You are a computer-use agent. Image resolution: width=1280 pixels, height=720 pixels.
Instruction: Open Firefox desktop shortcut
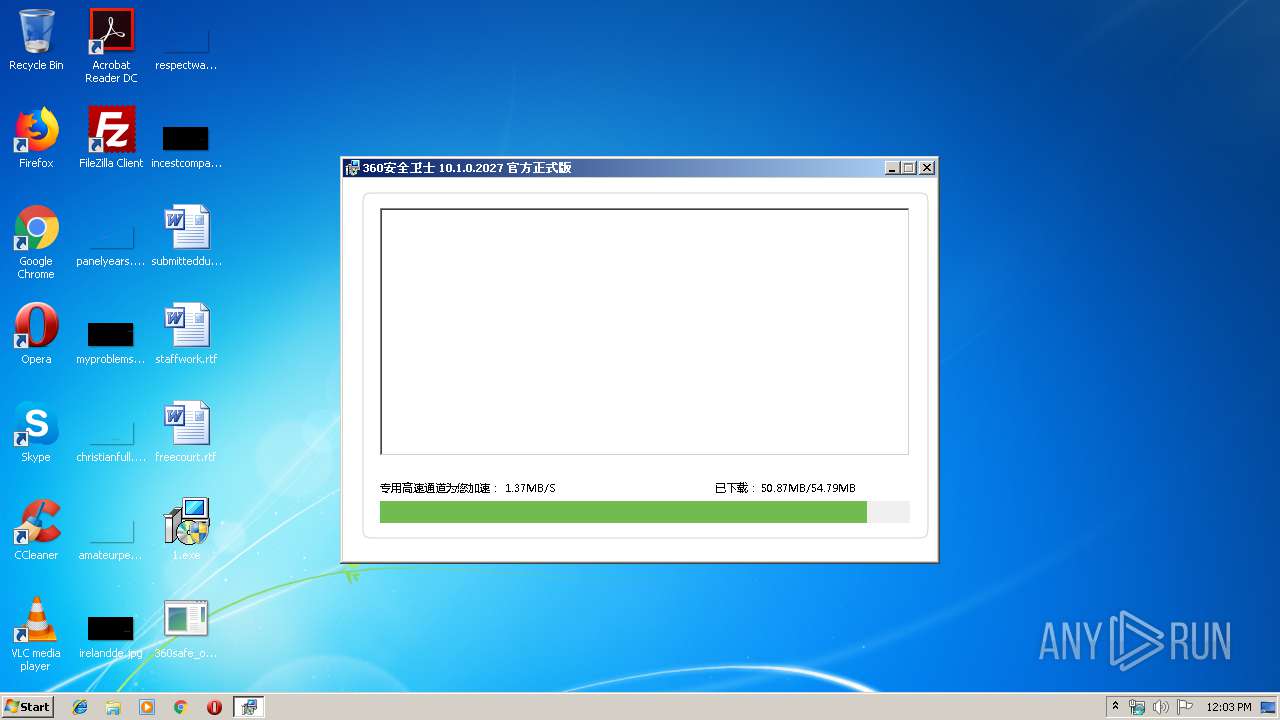point(36,138)
